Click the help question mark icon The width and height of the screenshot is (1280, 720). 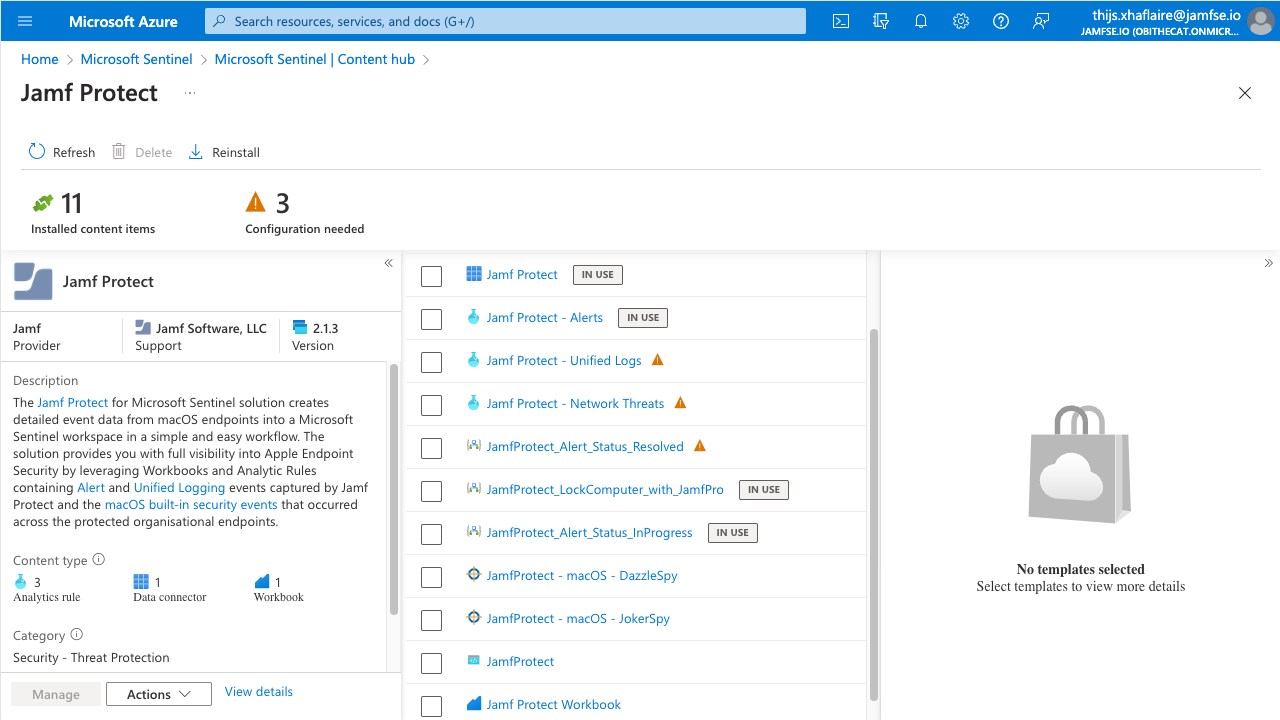click(x=1001, y=21)
